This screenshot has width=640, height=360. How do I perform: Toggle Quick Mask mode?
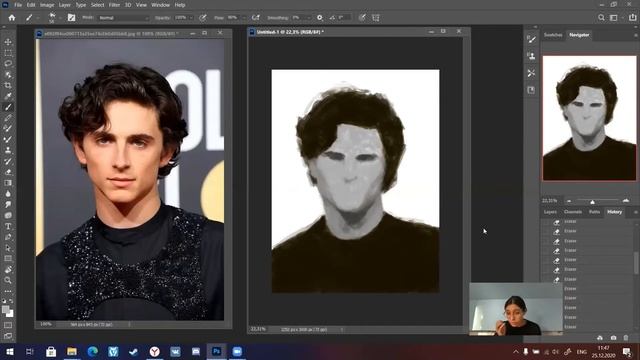8,325
